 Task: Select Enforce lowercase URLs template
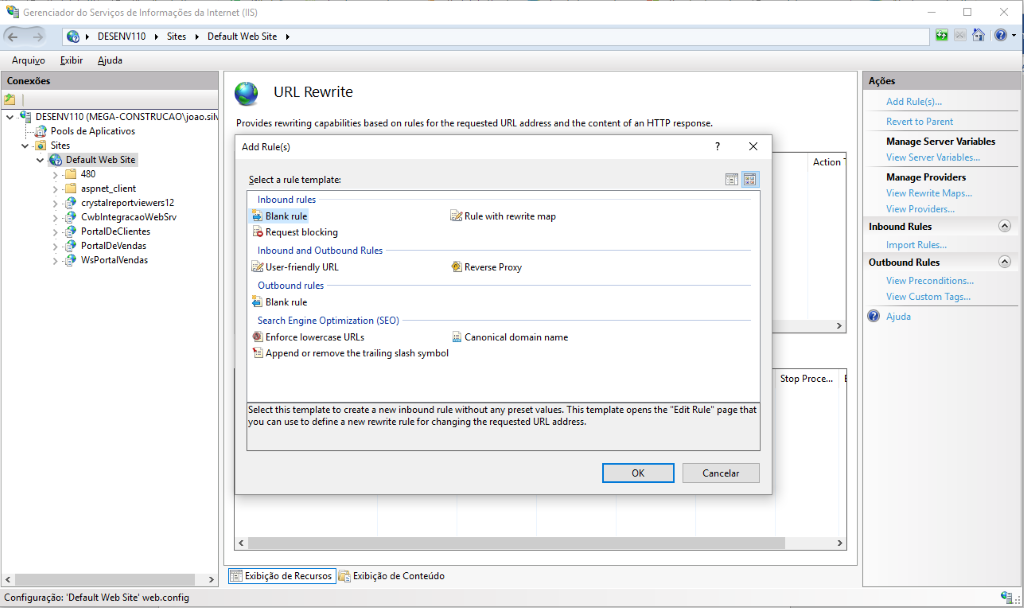pos(314,337)
